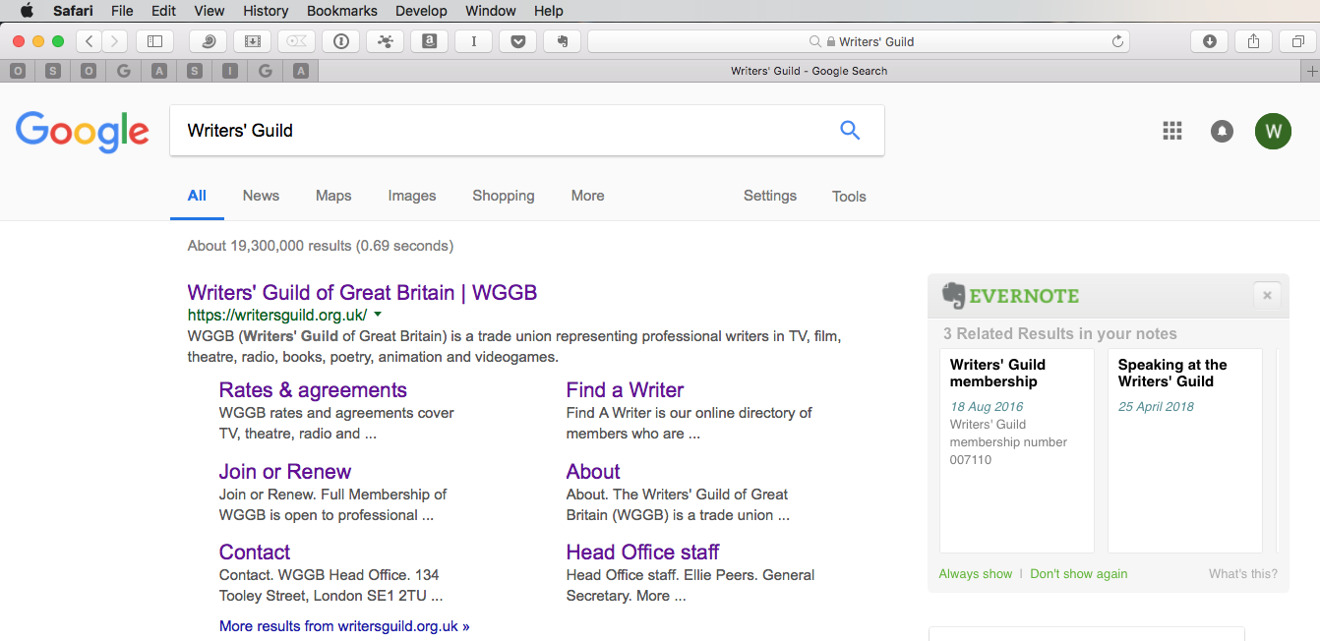Close the Evernote related results panel

pyautogui.click(x=1267, y=295)
